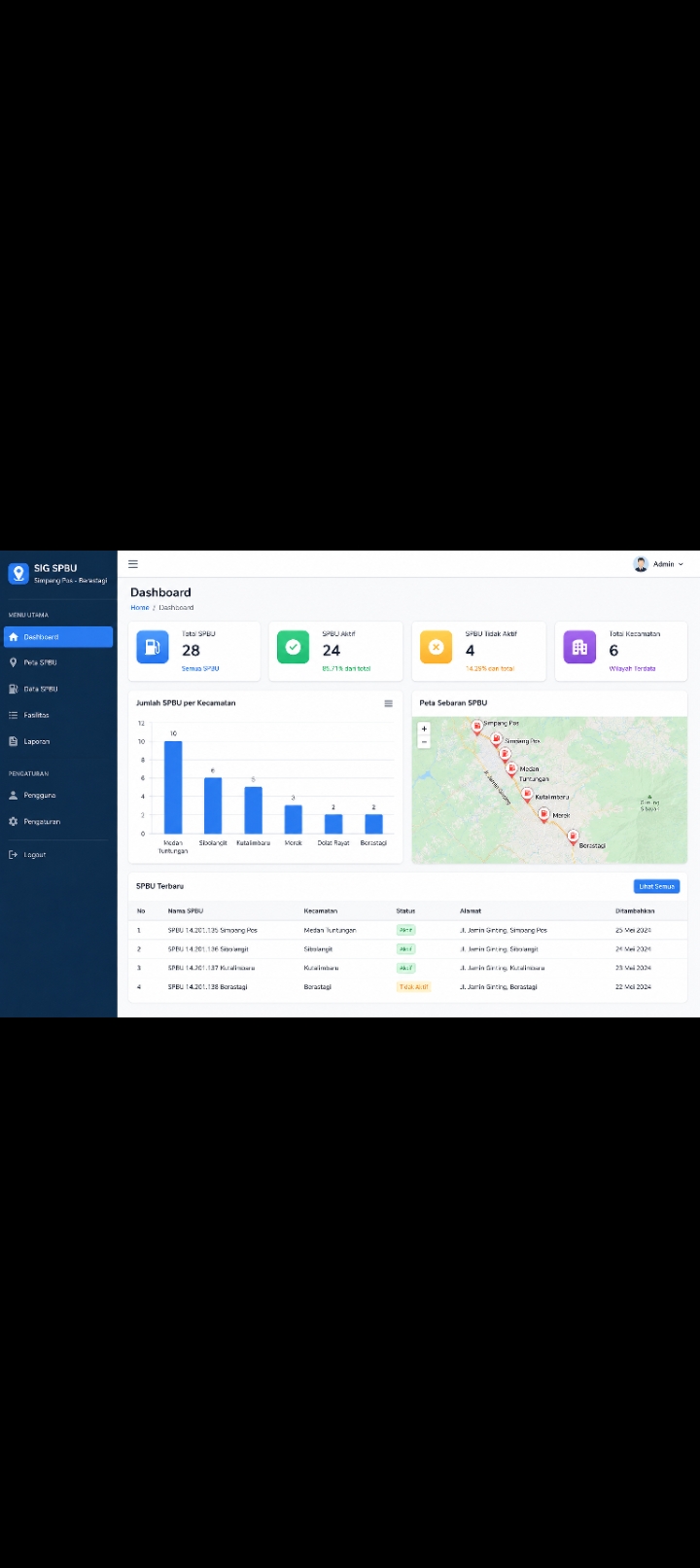The image size is (700, 1568).
Task: Click Jl. Jamin Ginting, Berastagi address
Action: [x=499, y=986]
